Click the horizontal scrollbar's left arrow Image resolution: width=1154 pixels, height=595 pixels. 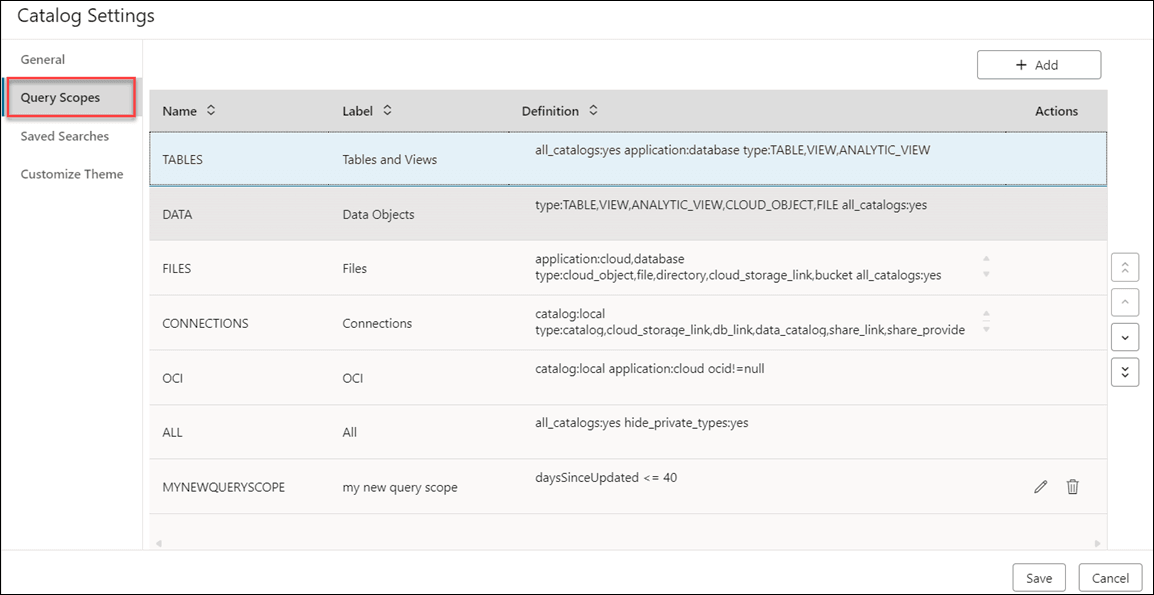159,541
